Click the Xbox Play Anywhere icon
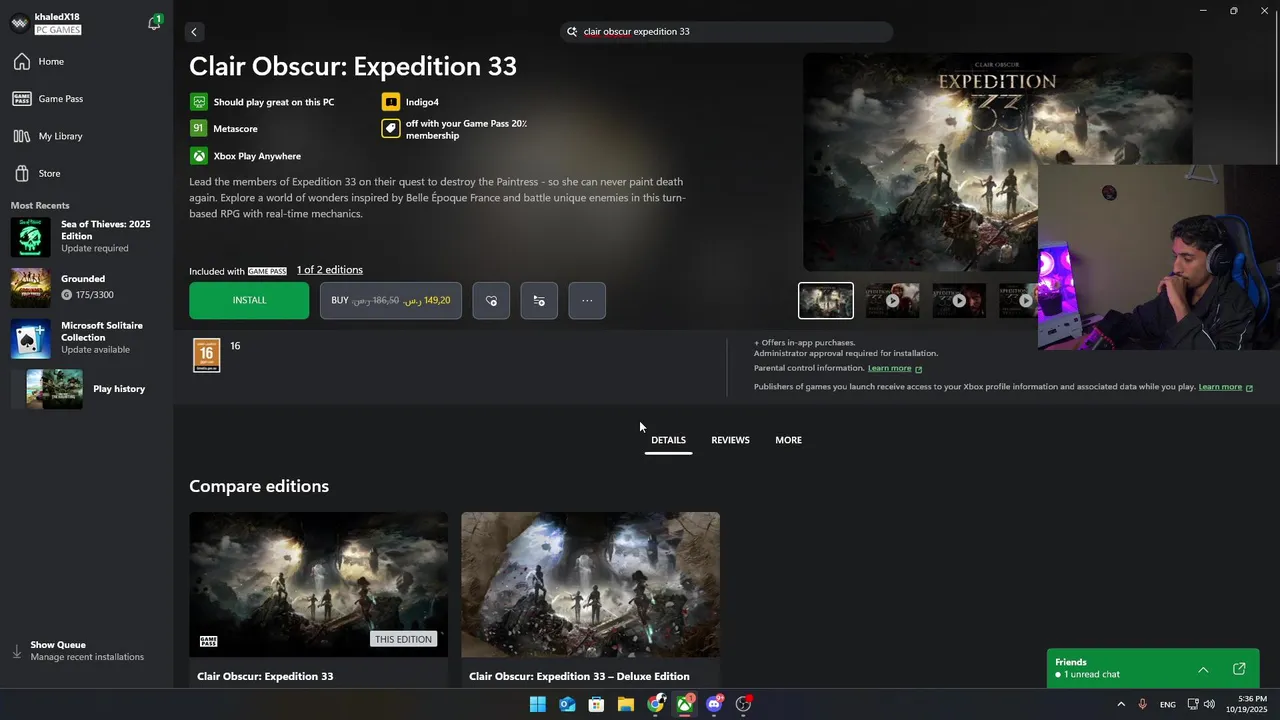 199,156
